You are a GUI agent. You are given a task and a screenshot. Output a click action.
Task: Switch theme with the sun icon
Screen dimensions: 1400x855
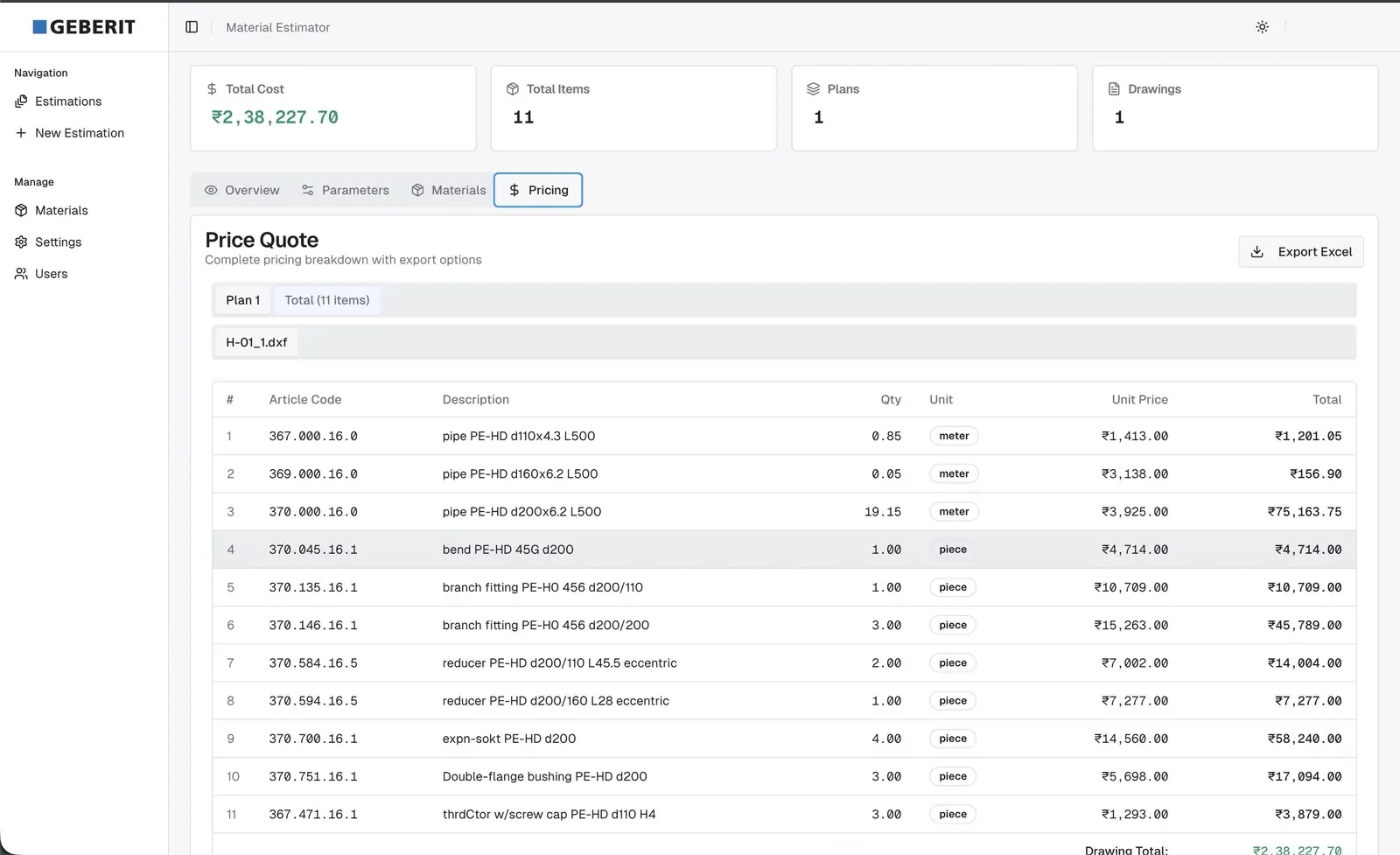click(x=1262, y=27)
